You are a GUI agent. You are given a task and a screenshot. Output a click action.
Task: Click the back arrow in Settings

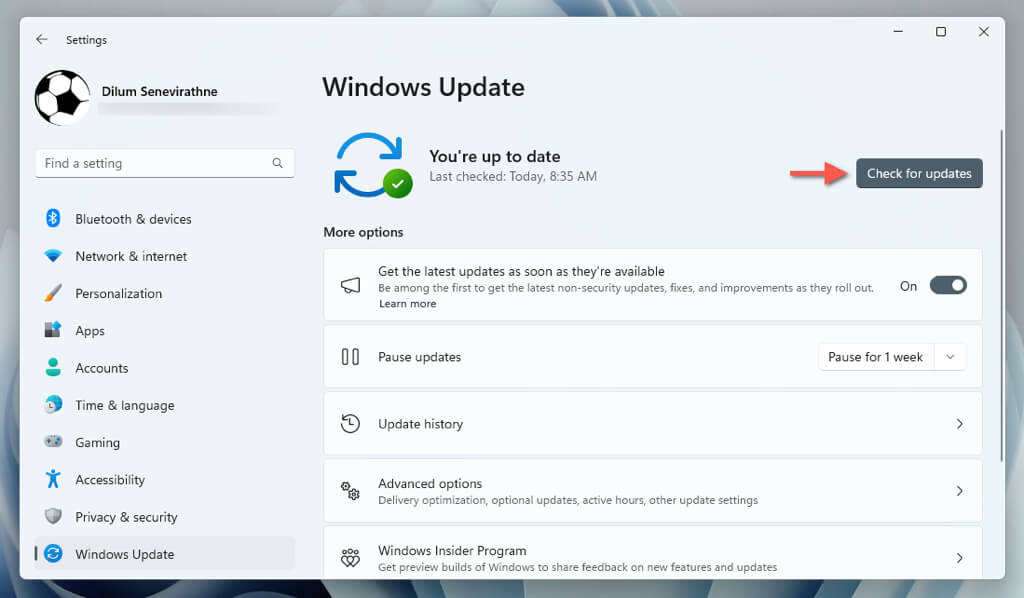click(x=42, y=39)
